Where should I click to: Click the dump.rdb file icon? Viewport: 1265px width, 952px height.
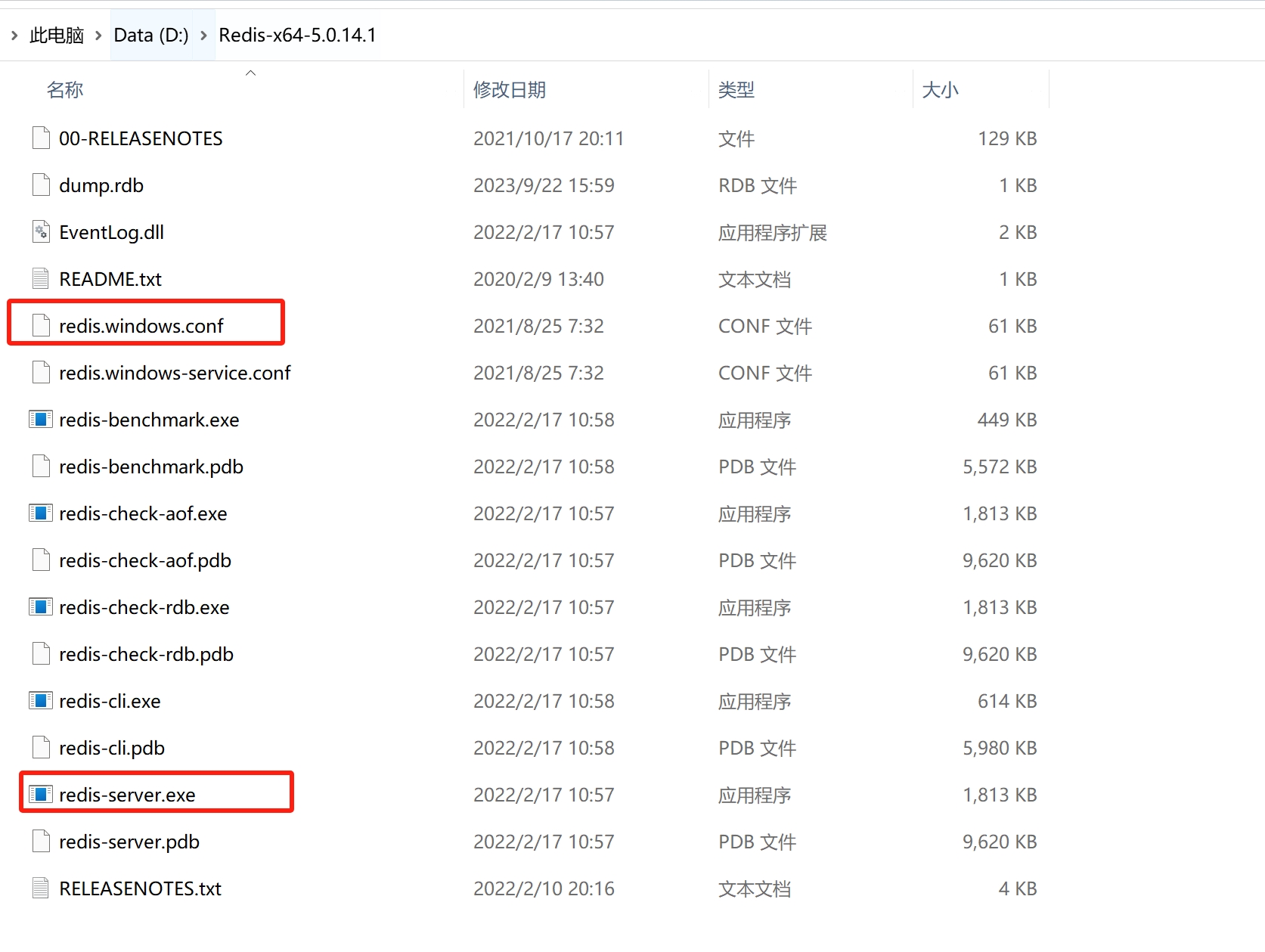click(41, 185)
